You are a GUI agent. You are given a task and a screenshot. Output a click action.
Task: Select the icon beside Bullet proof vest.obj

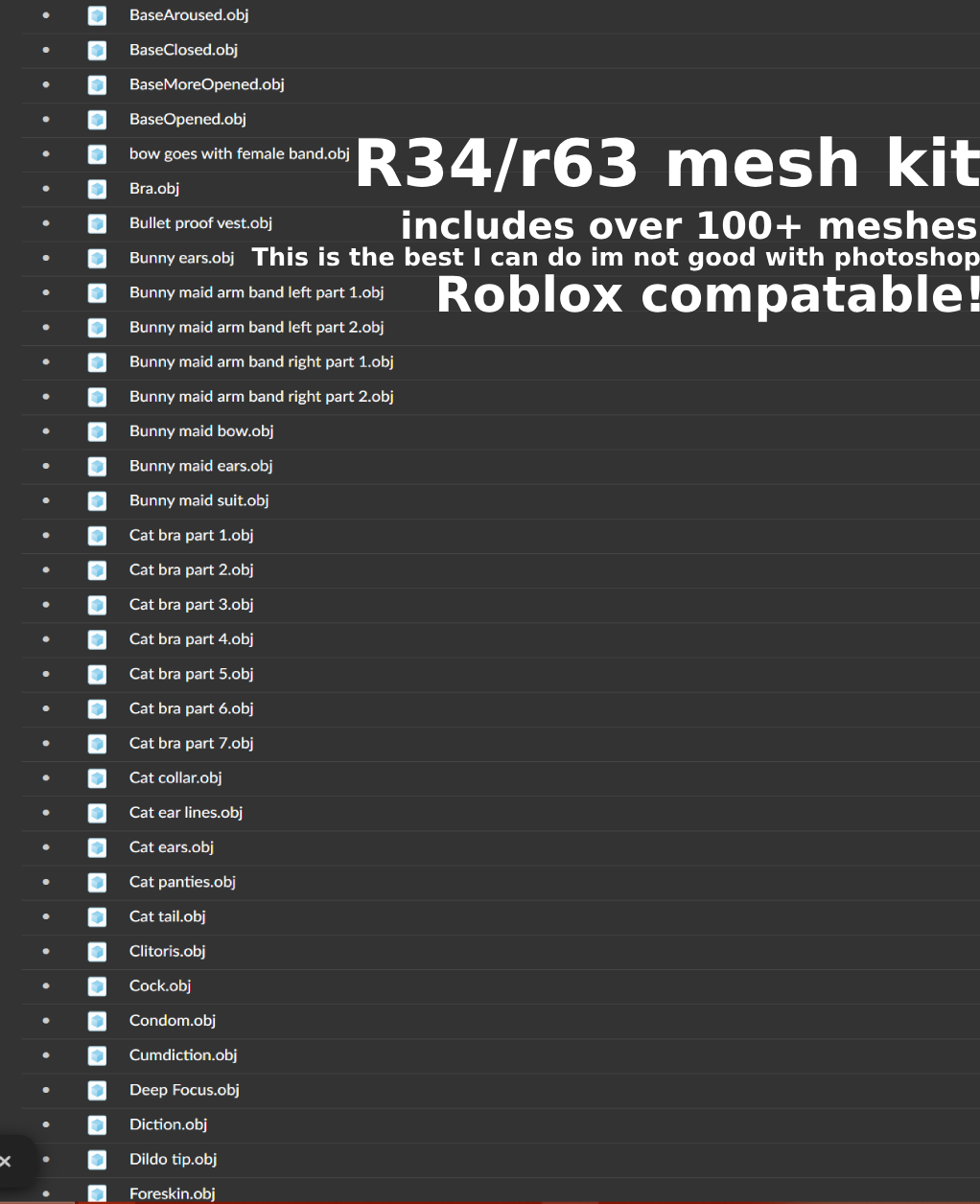tap(97, 223)
